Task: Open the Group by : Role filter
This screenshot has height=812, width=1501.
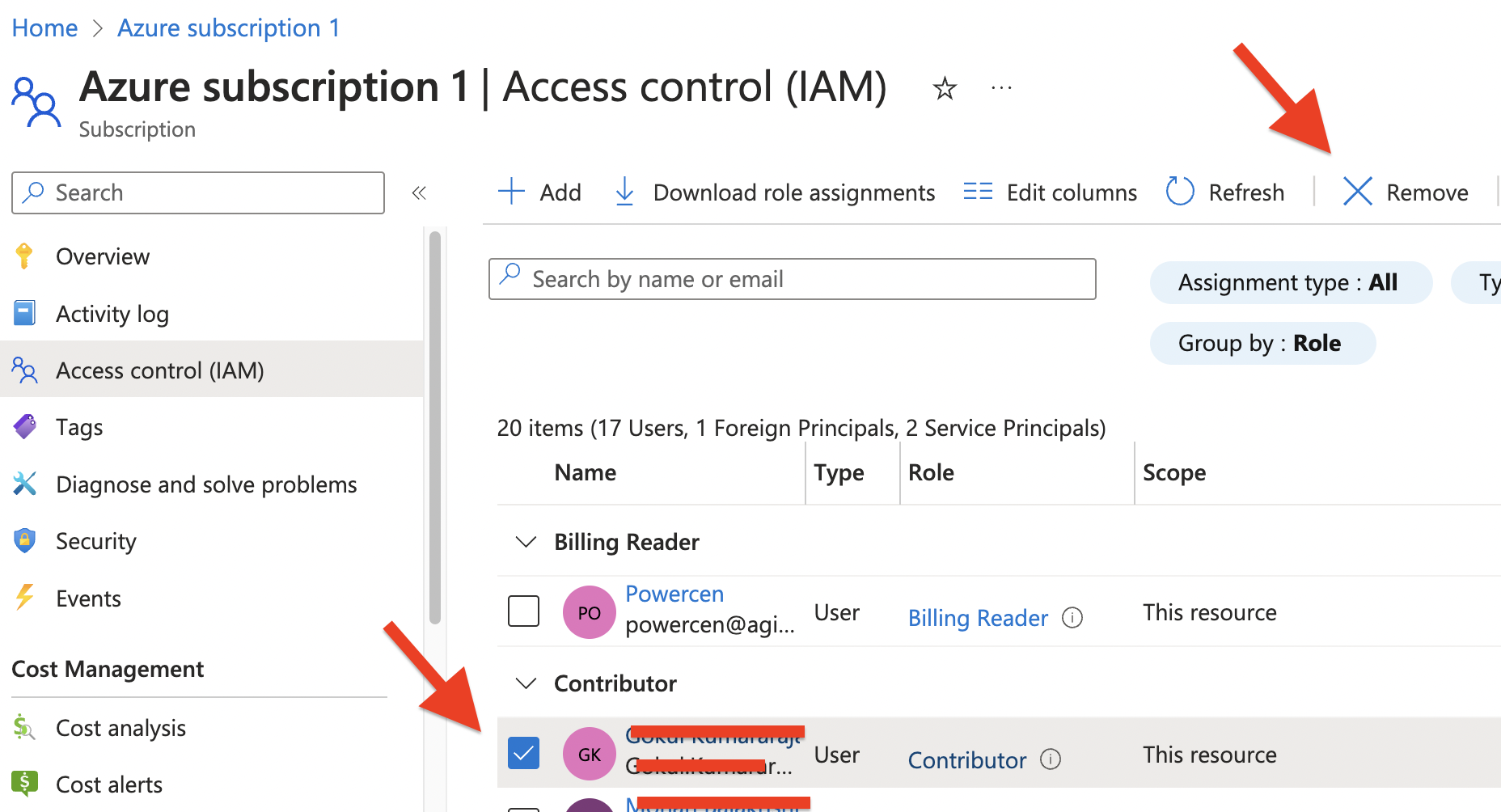Action: 1262,343
